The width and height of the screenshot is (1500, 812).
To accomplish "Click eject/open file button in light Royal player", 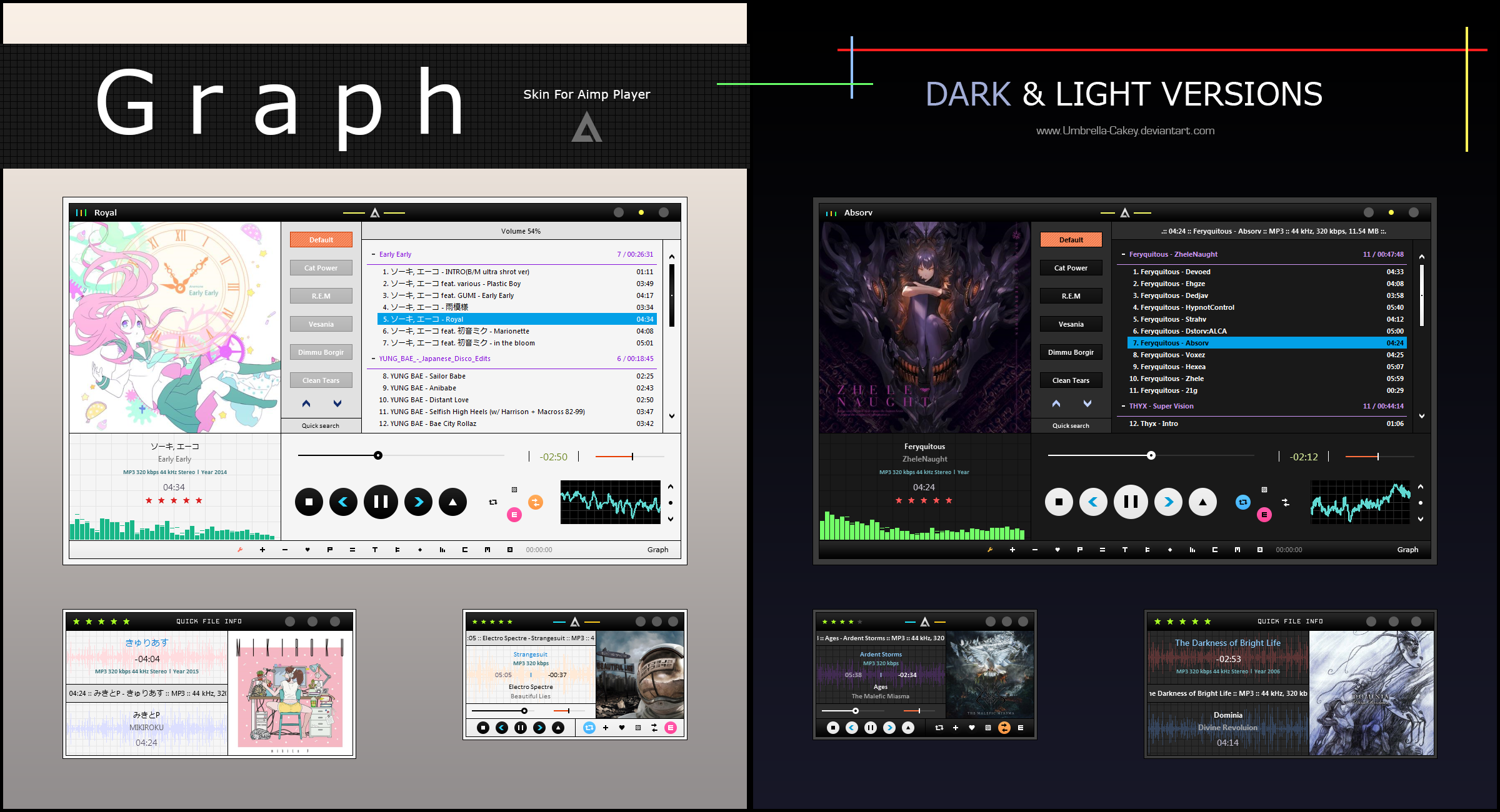I will point(452,502).
